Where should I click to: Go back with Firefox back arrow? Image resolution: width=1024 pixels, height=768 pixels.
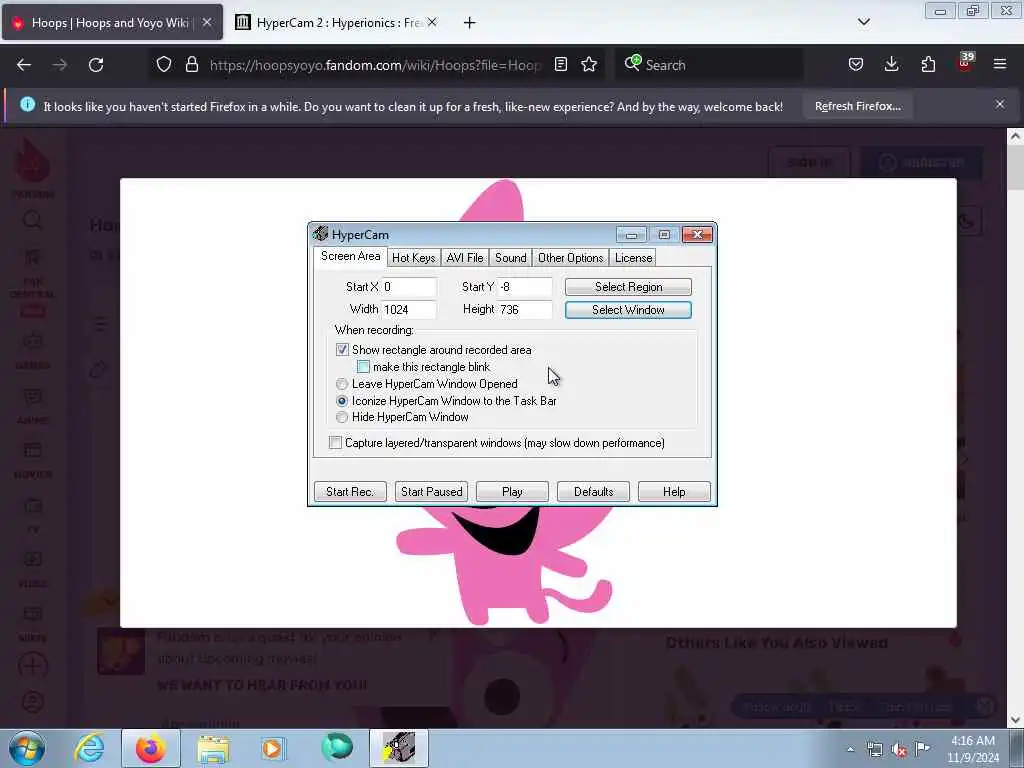coord(24,65)
